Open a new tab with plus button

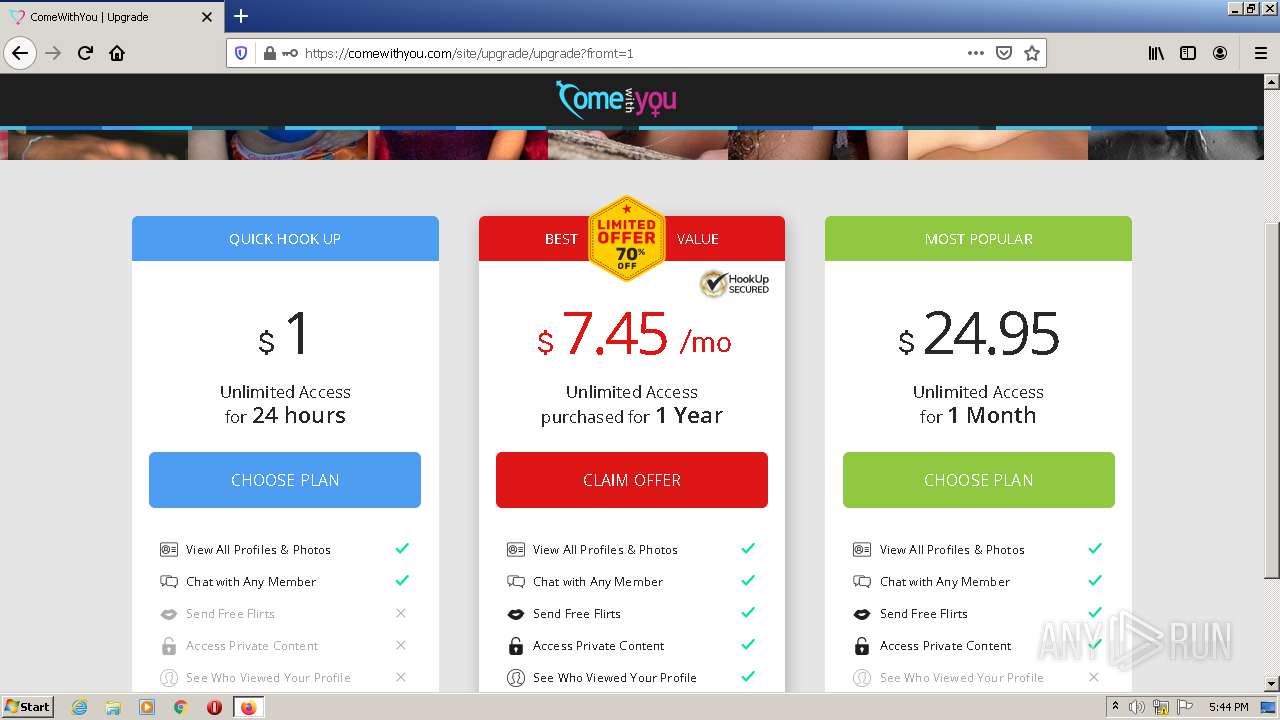pyautogui.click(x=241, y=16)
